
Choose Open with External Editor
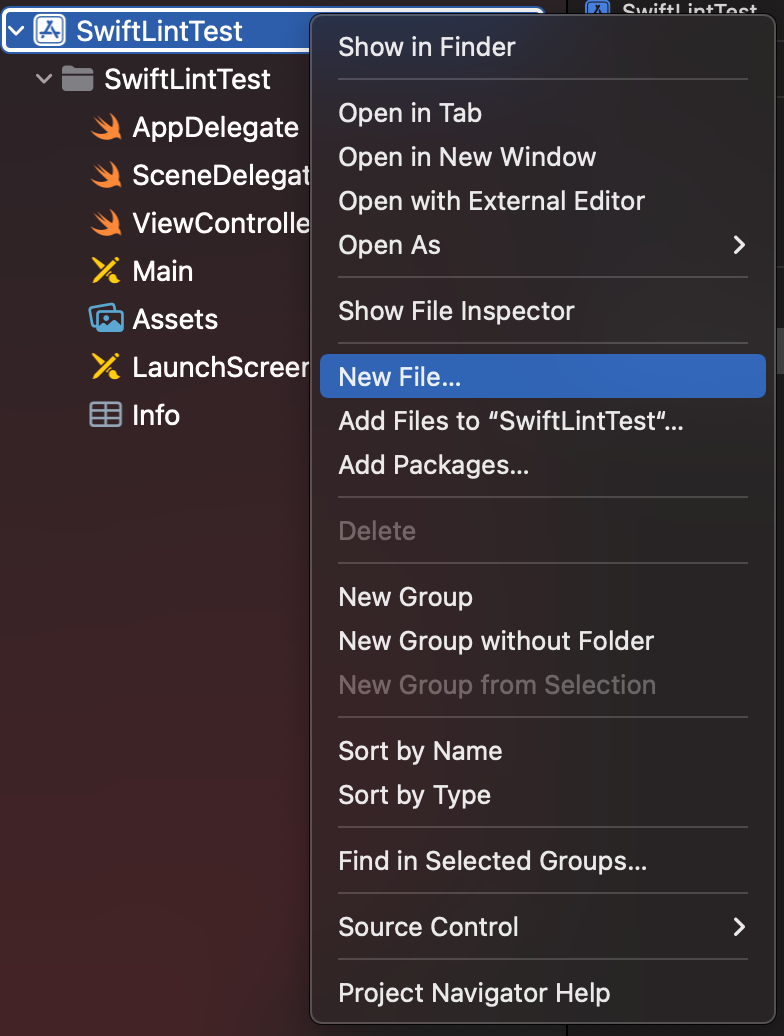(542, 201)
